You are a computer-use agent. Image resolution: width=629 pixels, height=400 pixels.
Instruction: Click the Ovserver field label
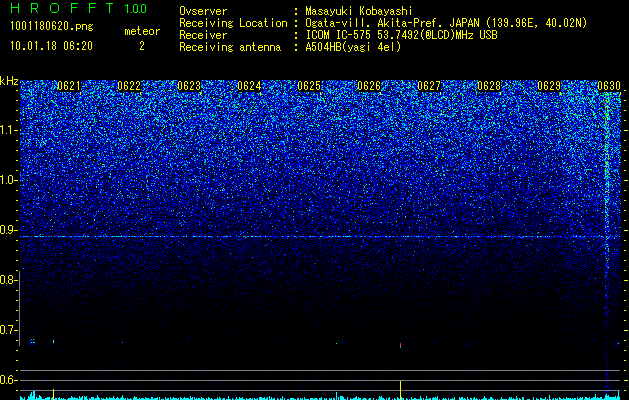coord(203,11)
